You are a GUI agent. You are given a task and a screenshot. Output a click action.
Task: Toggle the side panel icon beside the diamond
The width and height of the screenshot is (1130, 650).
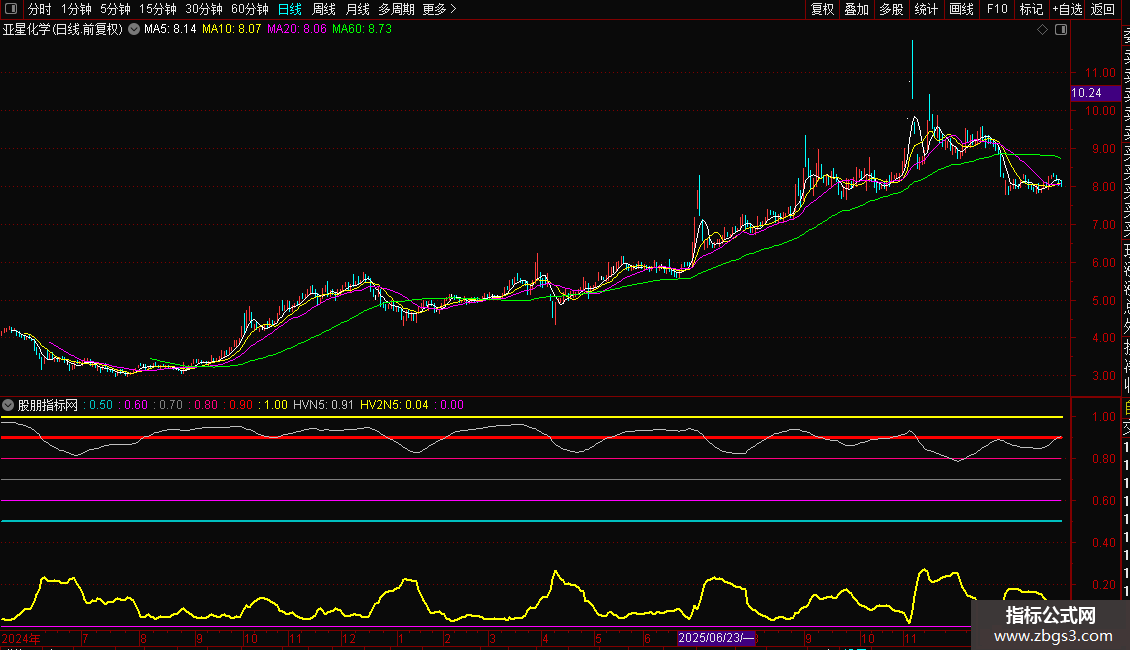click(x=1061, y=30)
